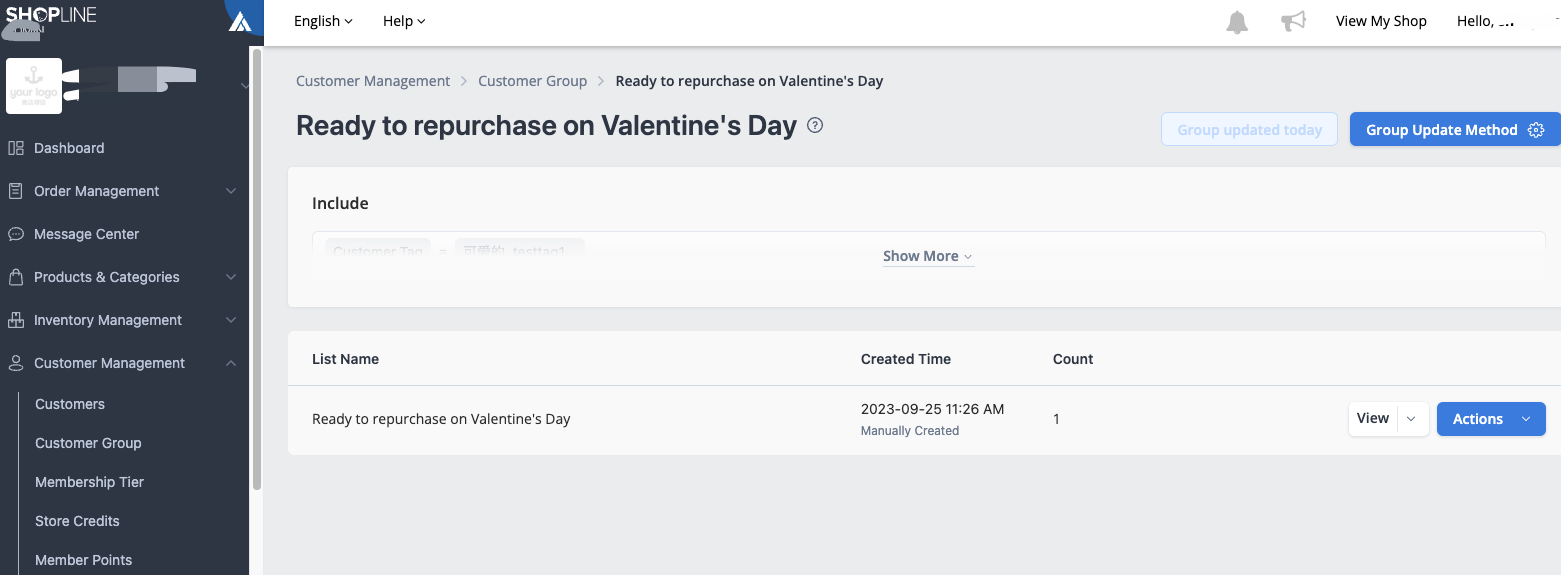Viewport: 1561px width, 575px height.
Task: Go to Customer Group in sidebar
Action: [88, 443]
